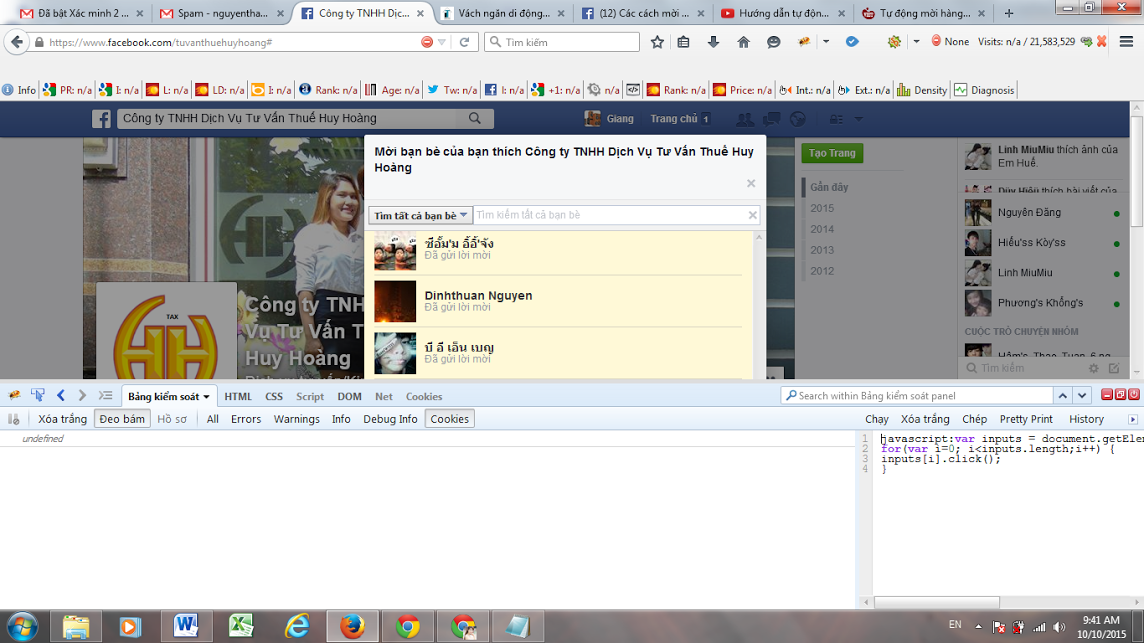Viewport: 1144px width, 643px height.
Task: Click the Firebug bug icon
Action: [x=14, y=396]
